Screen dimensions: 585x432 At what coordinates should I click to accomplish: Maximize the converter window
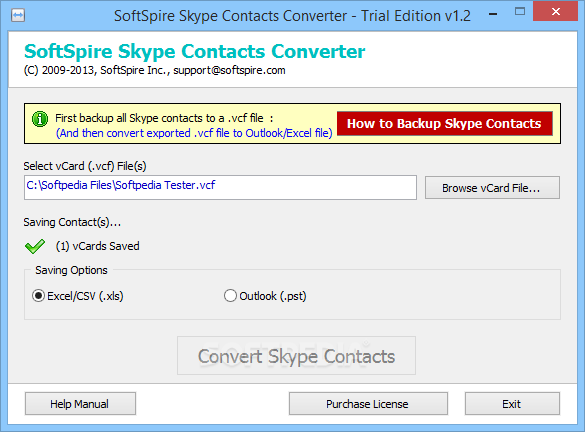pyautogui.click(x=520, y=12)
